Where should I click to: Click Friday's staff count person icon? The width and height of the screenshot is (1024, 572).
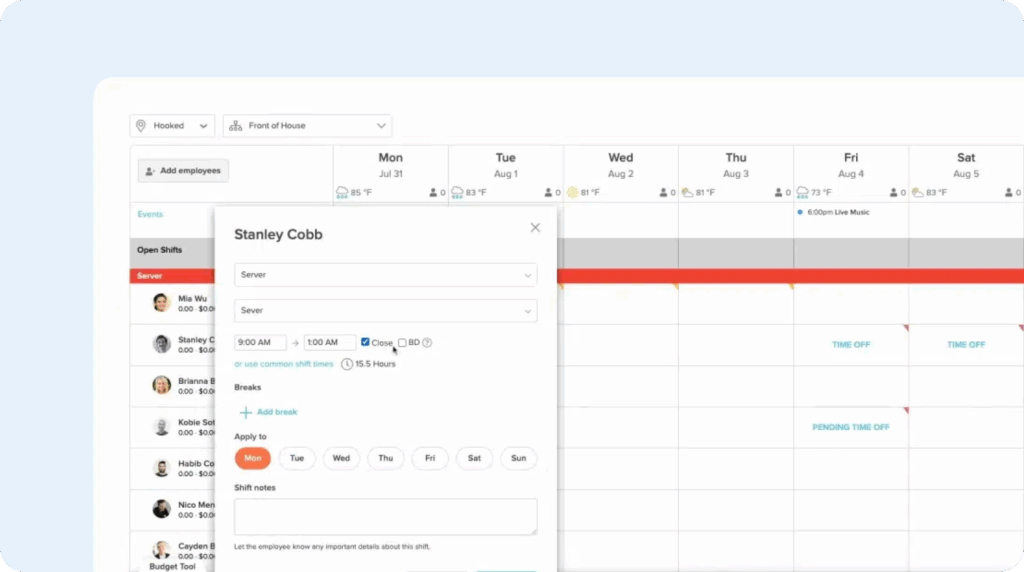coord(893,193)
